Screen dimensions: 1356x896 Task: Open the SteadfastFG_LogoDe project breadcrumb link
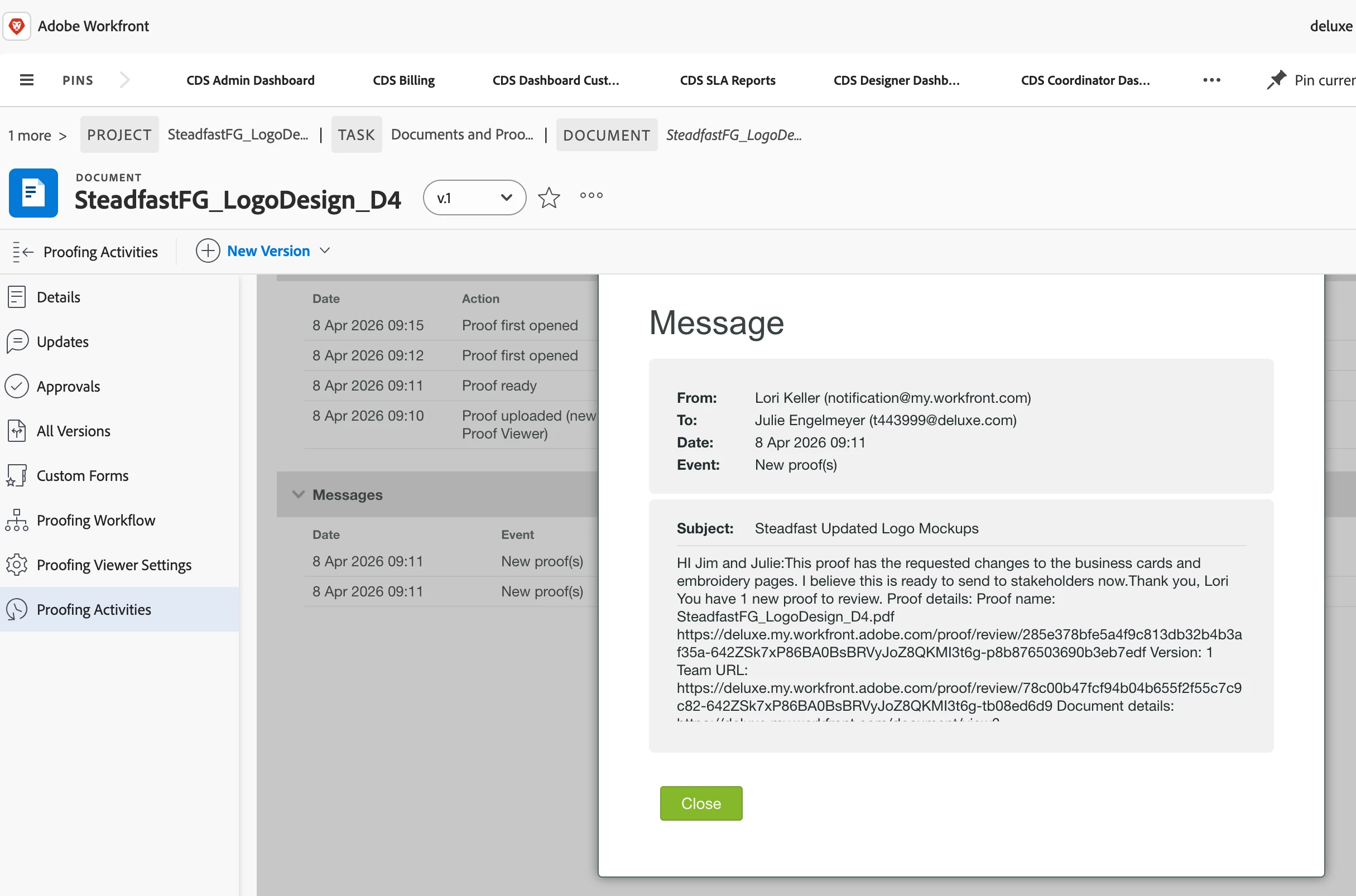(x=238, y=135)
